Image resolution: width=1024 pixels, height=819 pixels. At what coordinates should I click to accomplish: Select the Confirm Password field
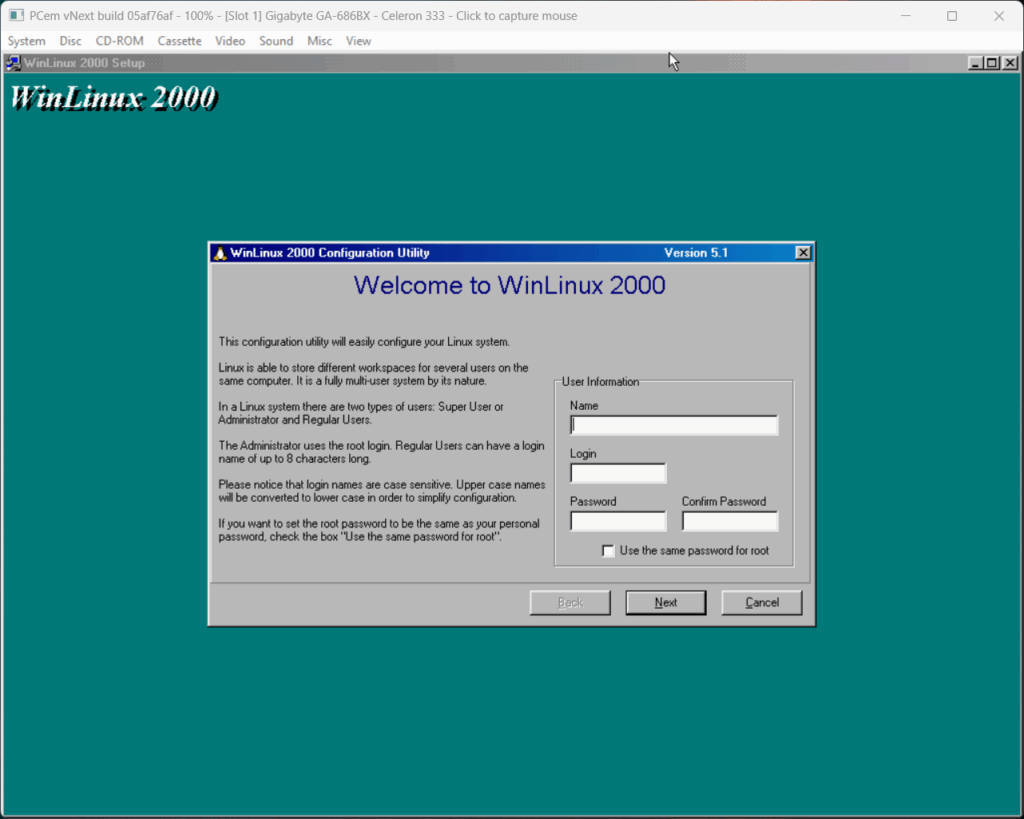pyautogui.click(x=729, y=521)
